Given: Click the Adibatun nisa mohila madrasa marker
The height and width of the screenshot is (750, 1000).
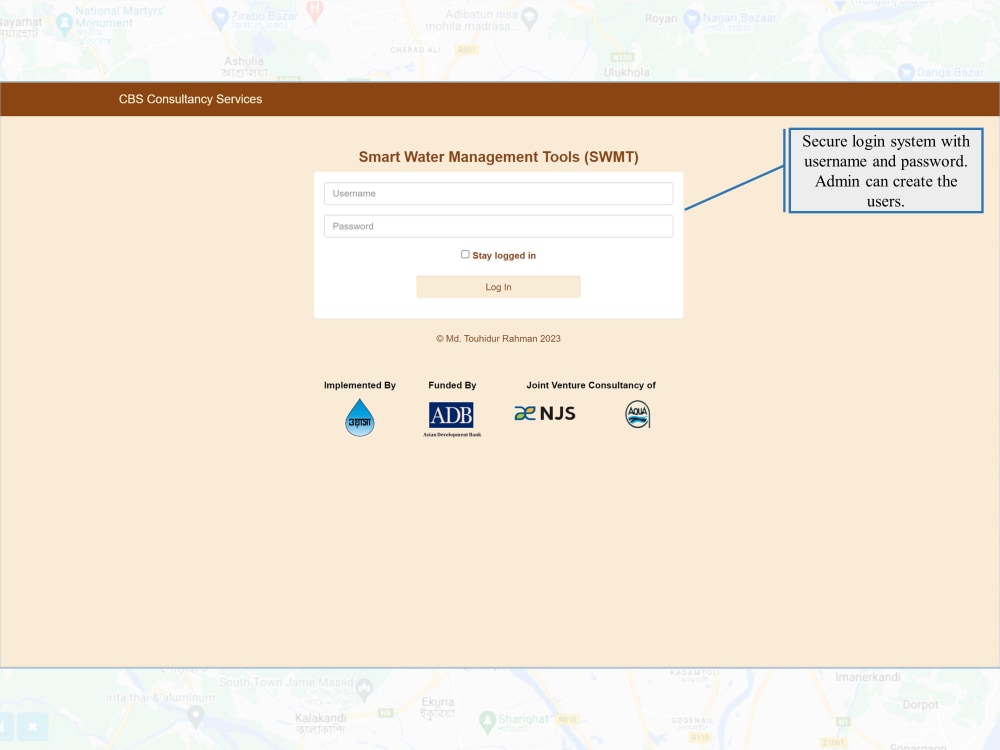Looking at the screenshot, I should point(529,17).
